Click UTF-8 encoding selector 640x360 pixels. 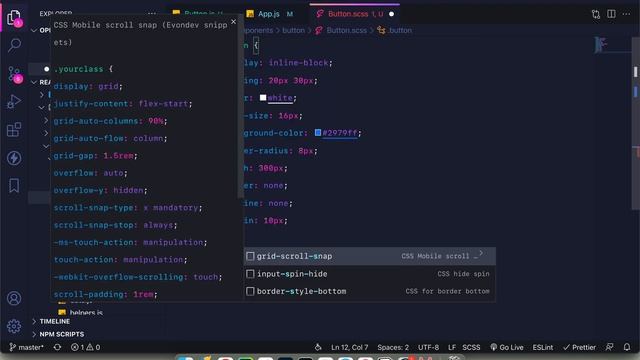428,347
